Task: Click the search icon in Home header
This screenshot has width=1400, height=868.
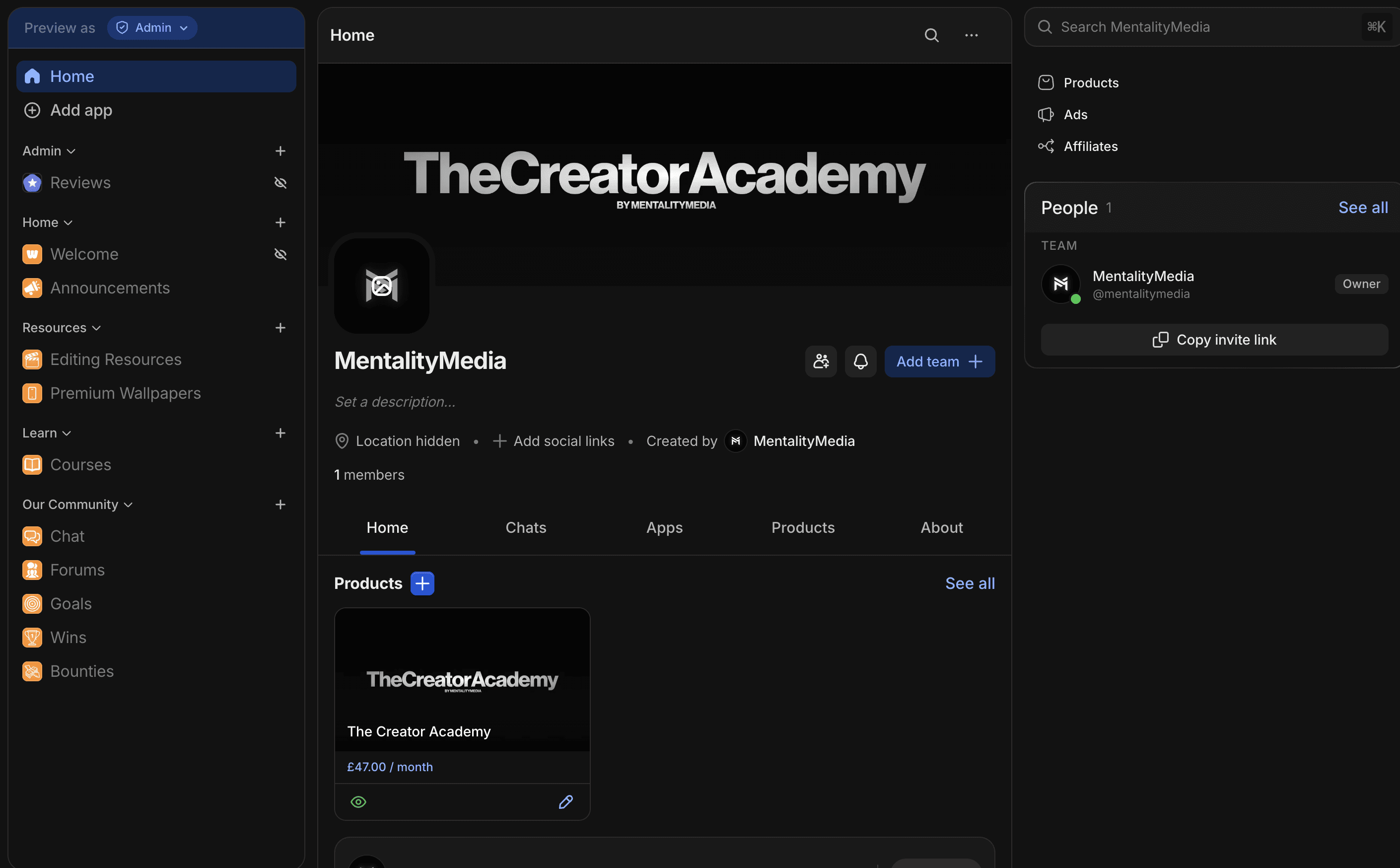Action: tap(931, 36)
